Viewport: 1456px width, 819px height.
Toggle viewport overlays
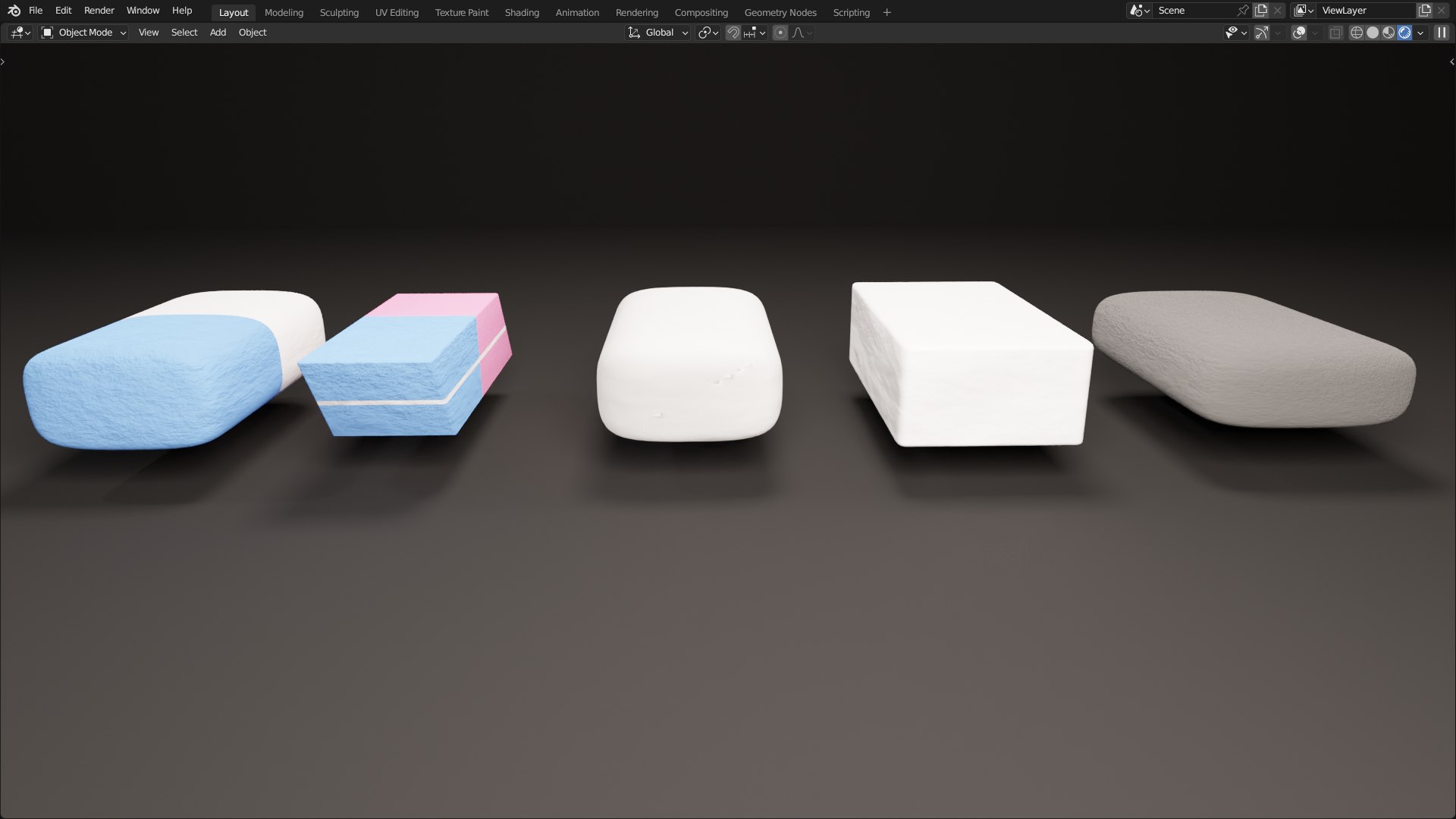click(x=1299, y=33)
